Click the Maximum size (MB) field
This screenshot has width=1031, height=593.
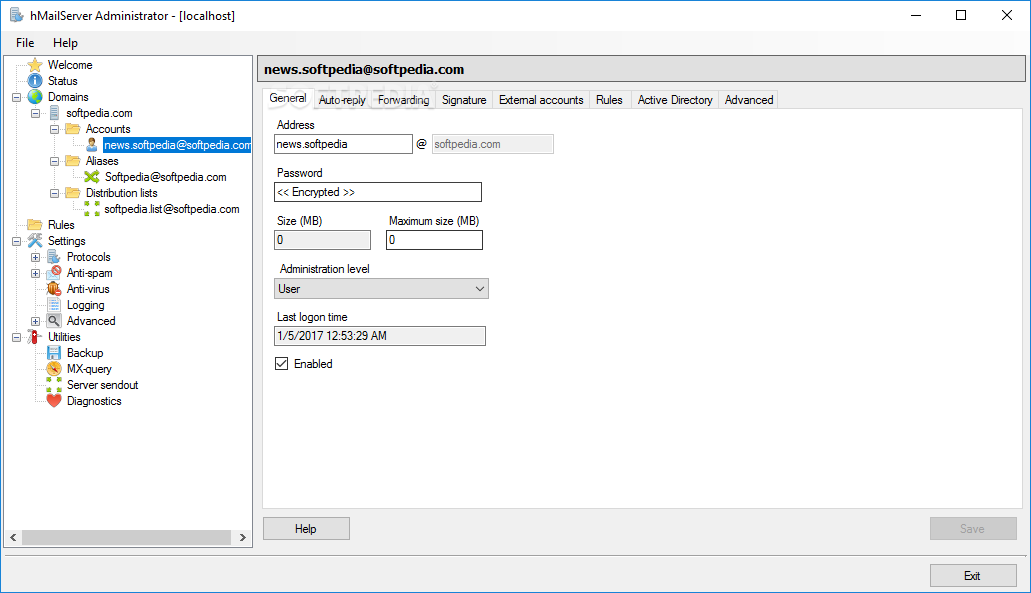point(434,240)
